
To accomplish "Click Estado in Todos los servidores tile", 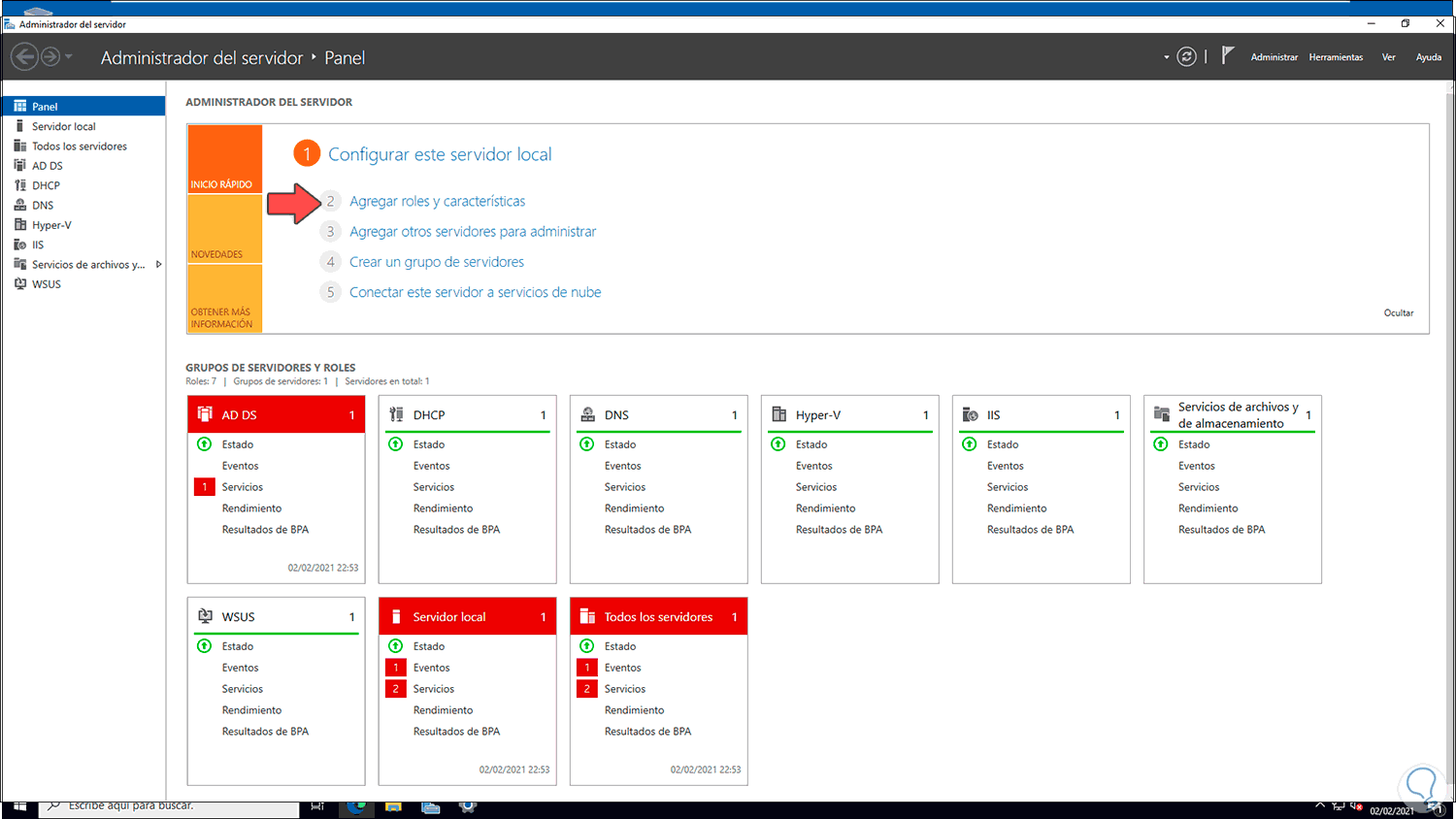I will click(620, 646).
